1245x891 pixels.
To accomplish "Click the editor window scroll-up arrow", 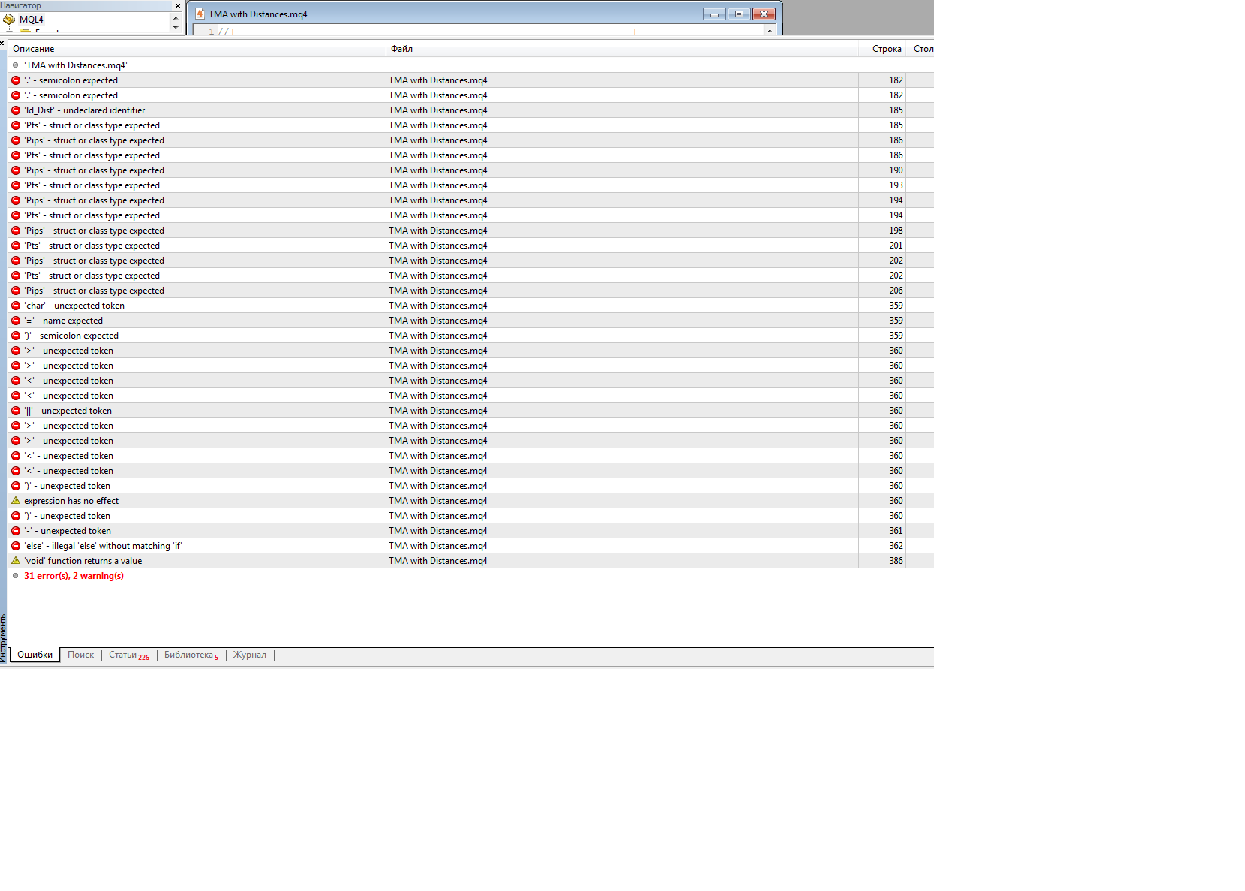I will pos(769,30).
